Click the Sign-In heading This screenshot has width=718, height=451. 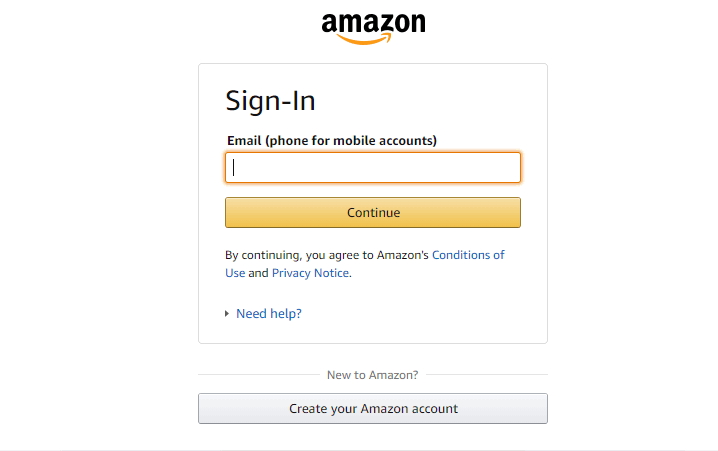click(x=270, y=101)
